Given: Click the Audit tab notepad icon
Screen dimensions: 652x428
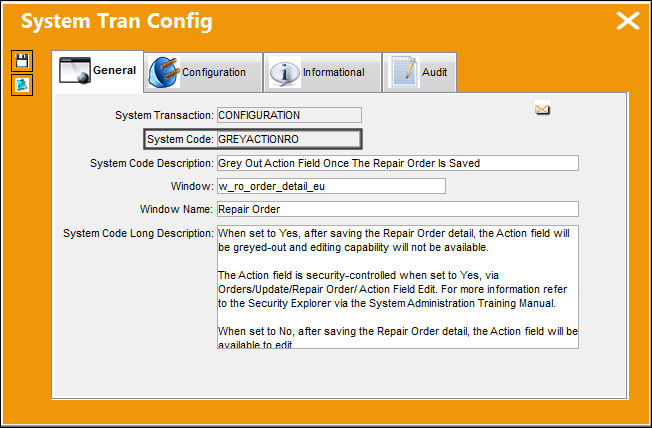Looking at the screenshot, I should (x=404, y=72).
